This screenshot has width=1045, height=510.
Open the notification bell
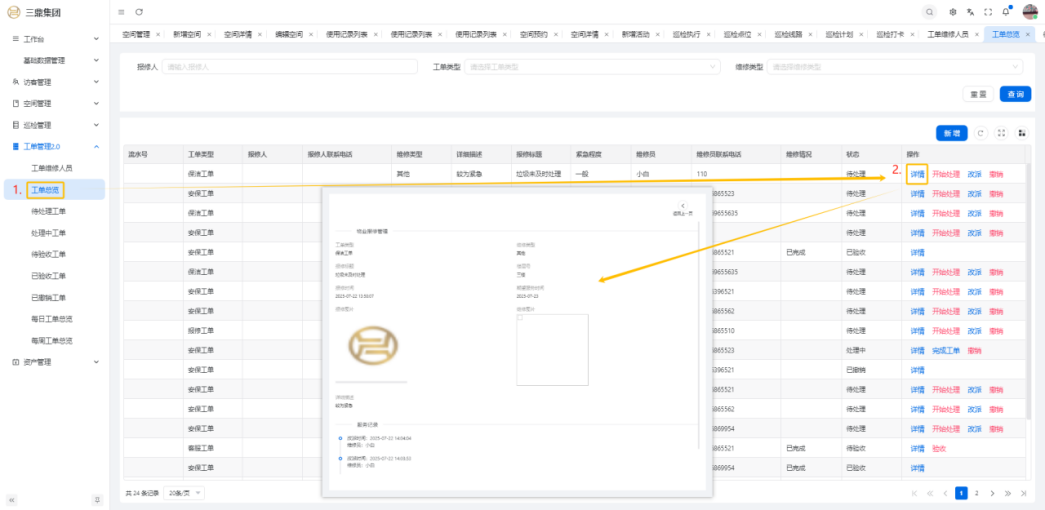pos(1006,11)
